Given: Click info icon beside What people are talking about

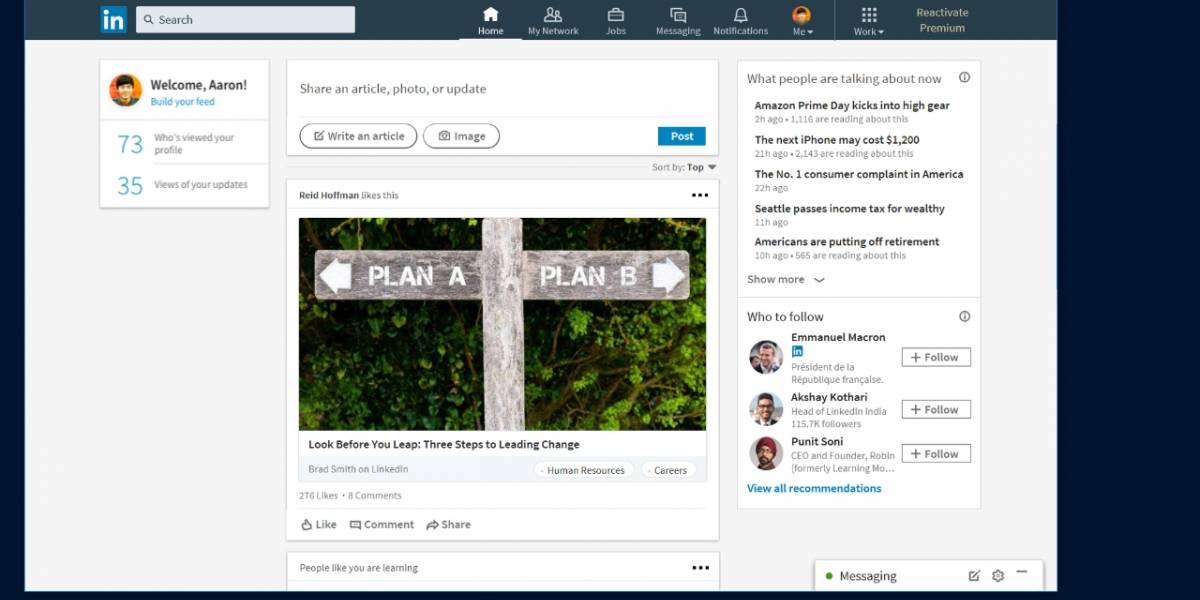Looking at the screenshot, I should click(964, 77).
